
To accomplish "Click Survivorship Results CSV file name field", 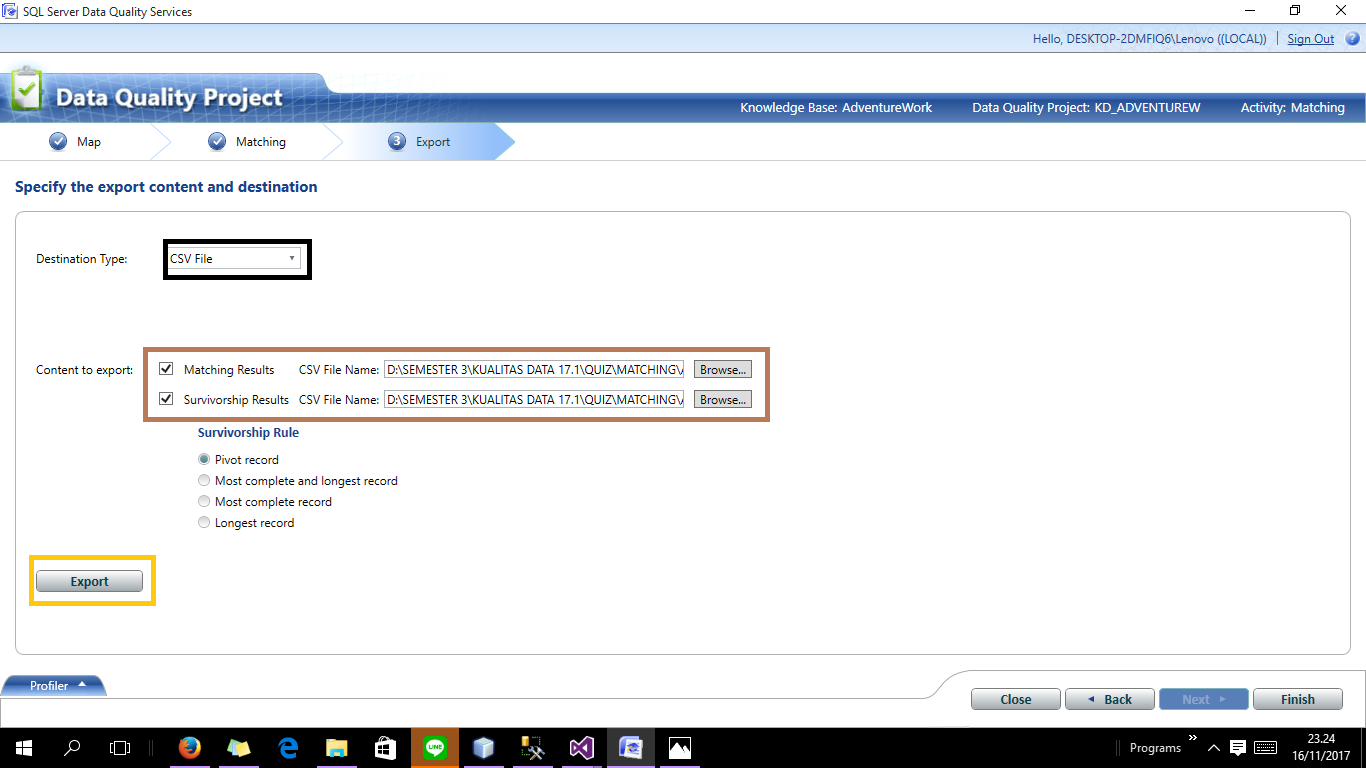I will coord(535,399).
